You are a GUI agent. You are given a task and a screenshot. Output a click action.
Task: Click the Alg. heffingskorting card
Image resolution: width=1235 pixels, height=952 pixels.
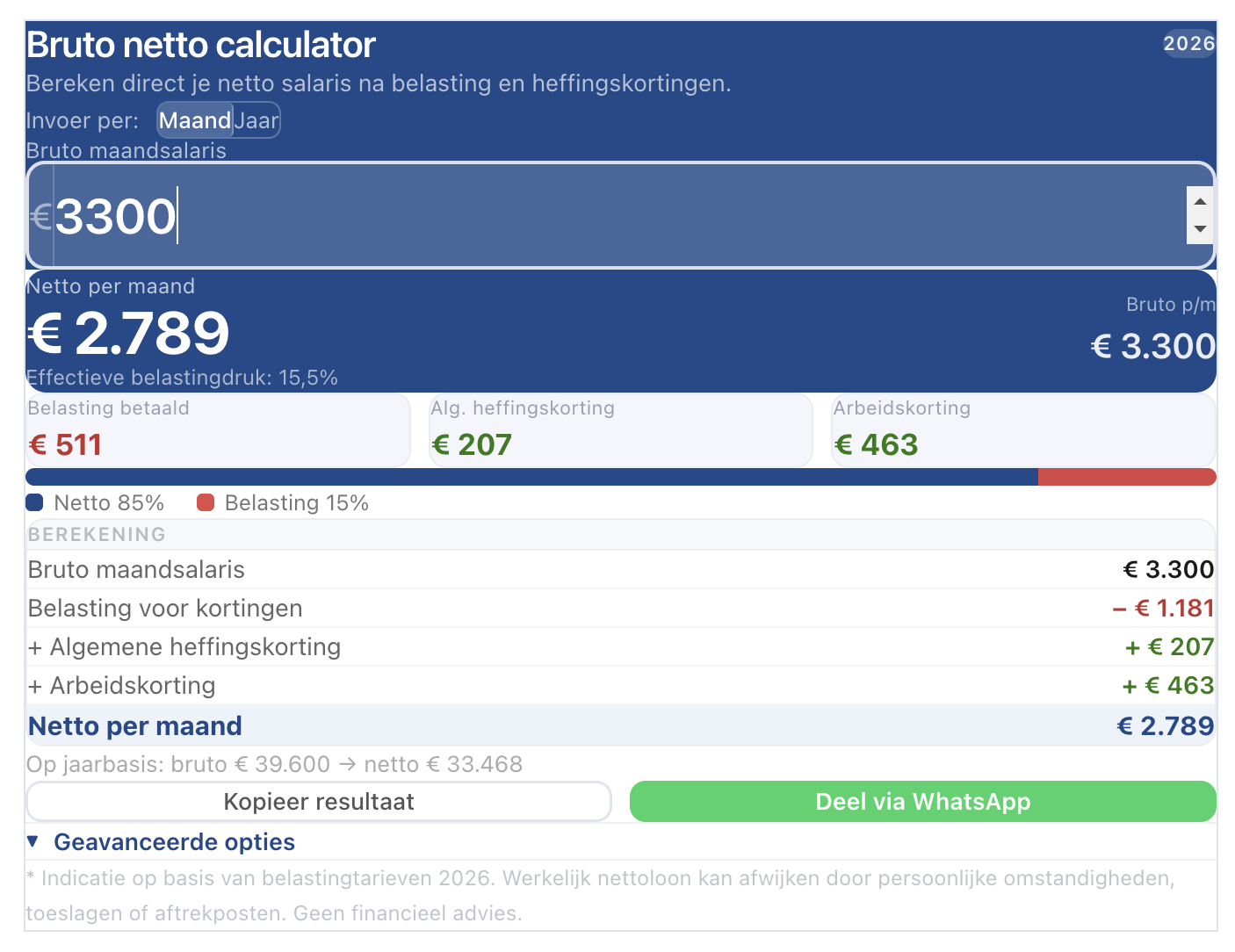coord(620,430)
